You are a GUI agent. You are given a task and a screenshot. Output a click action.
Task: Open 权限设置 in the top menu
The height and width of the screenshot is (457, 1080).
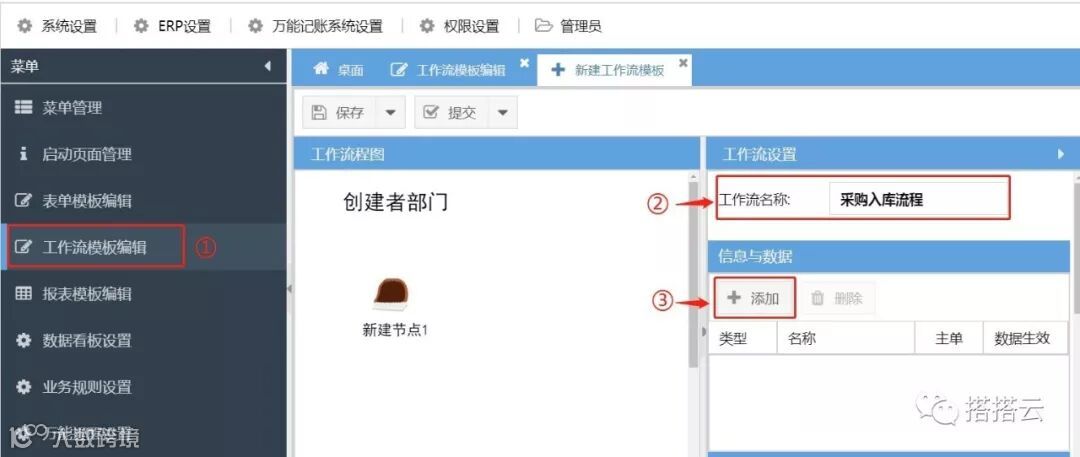460,26
